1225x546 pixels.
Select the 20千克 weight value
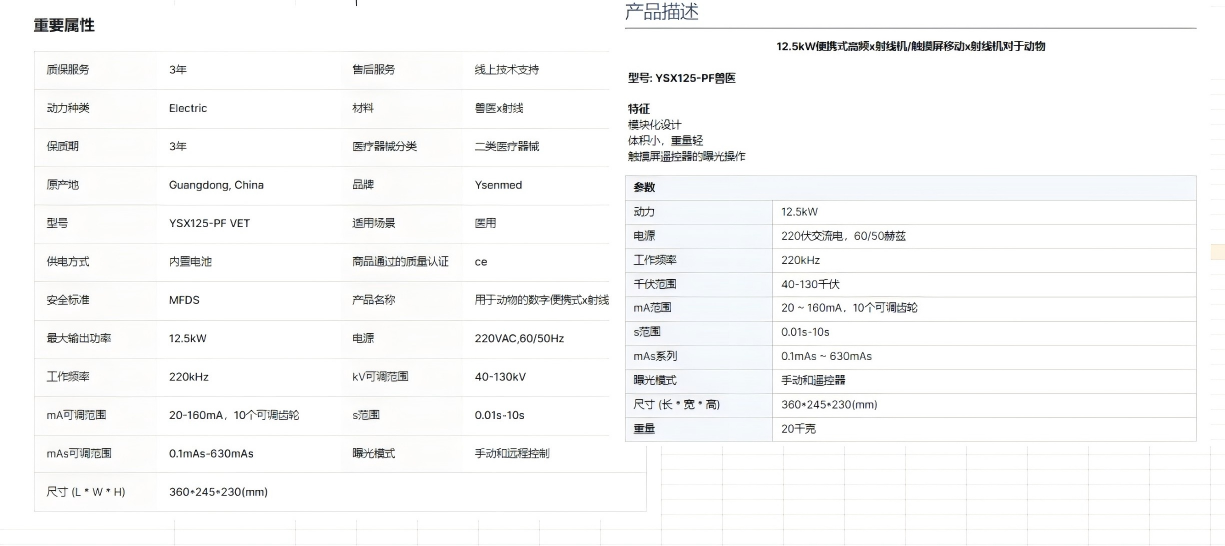coord(798,429)
